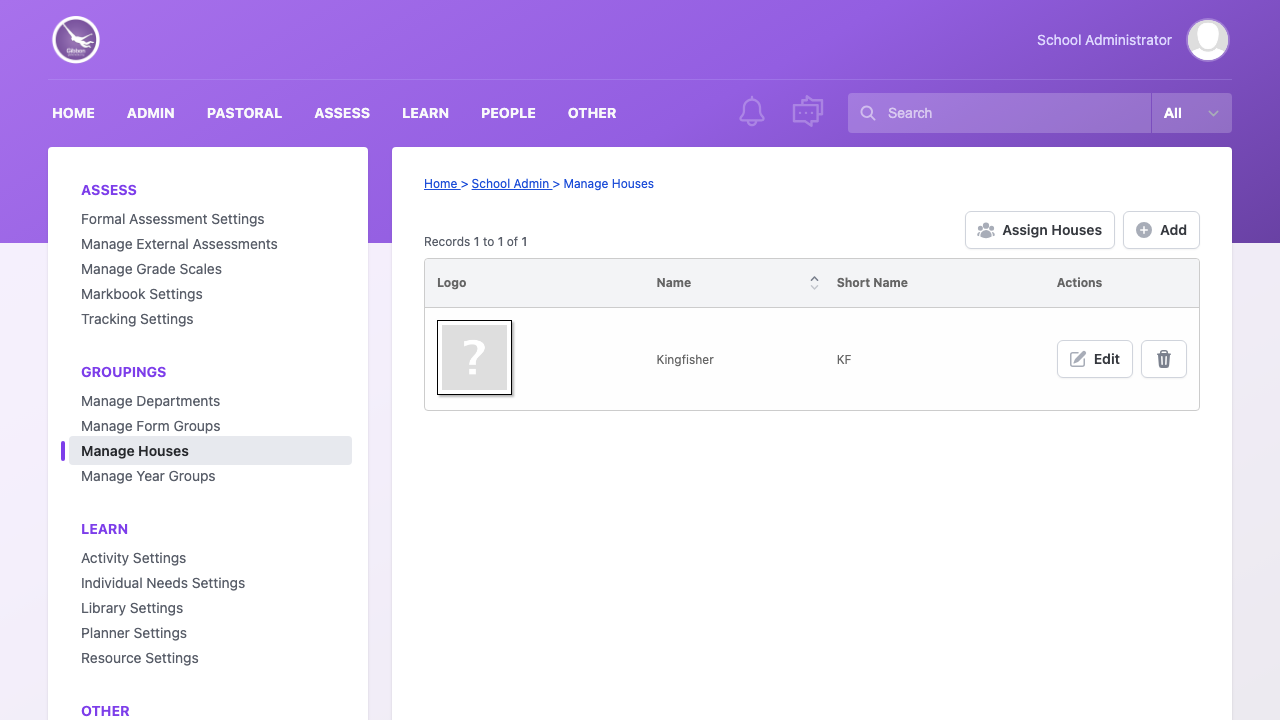Viewport: 1280px width, 720px height.
Task: Click the Kingfisher logo placeholder thumbnail
Action: 475,358
